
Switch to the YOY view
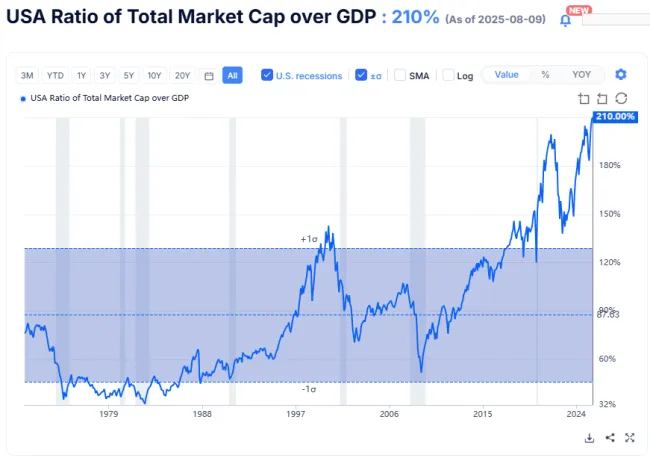[x=581, y=75]
